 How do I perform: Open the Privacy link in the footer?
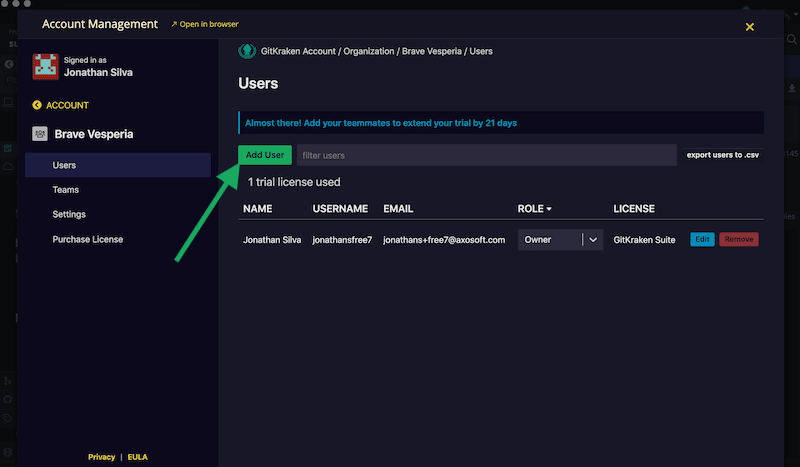click(101, 457)
